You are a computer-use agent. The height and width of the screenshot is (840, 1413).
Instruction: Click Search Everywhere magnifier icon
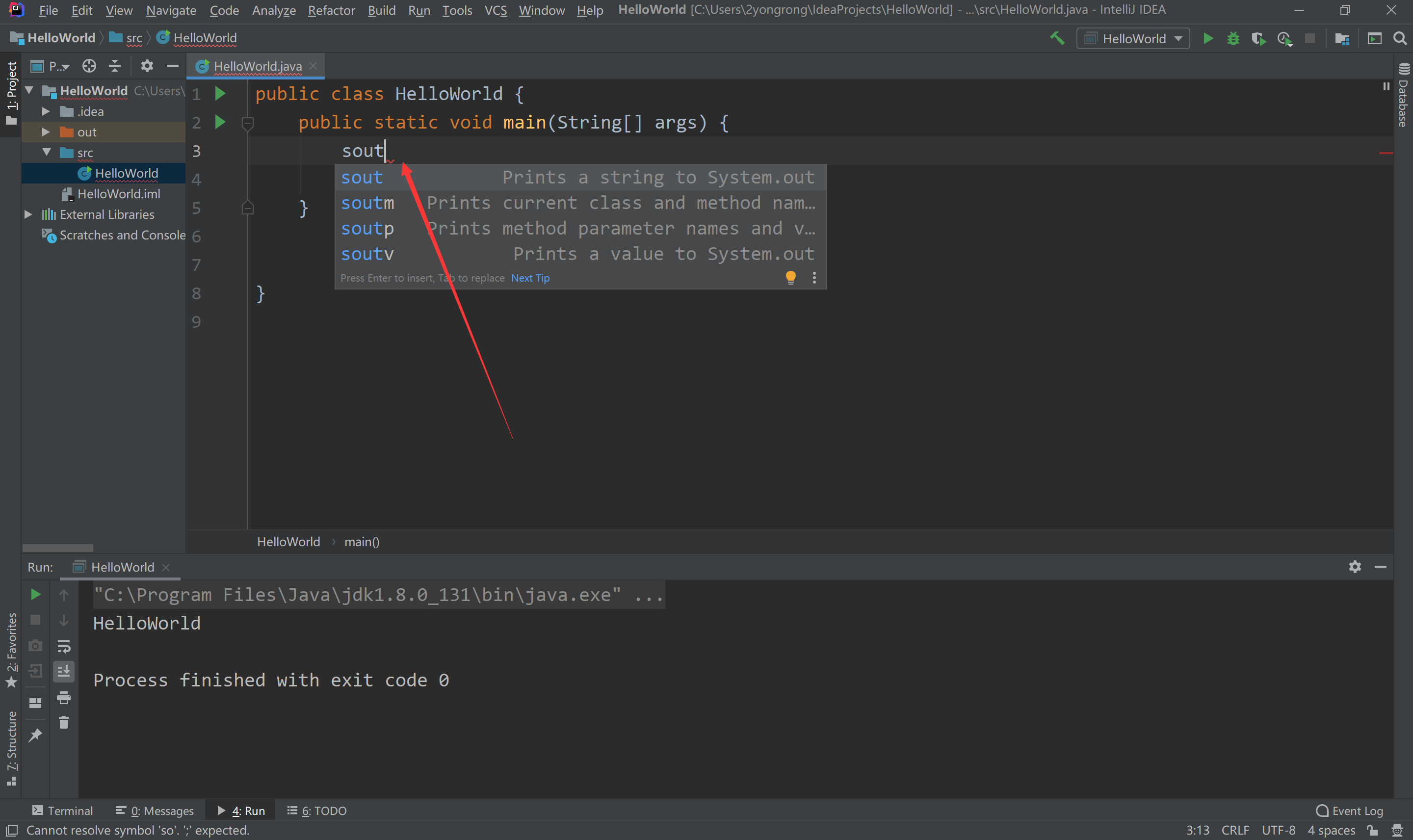[1400, 38]
